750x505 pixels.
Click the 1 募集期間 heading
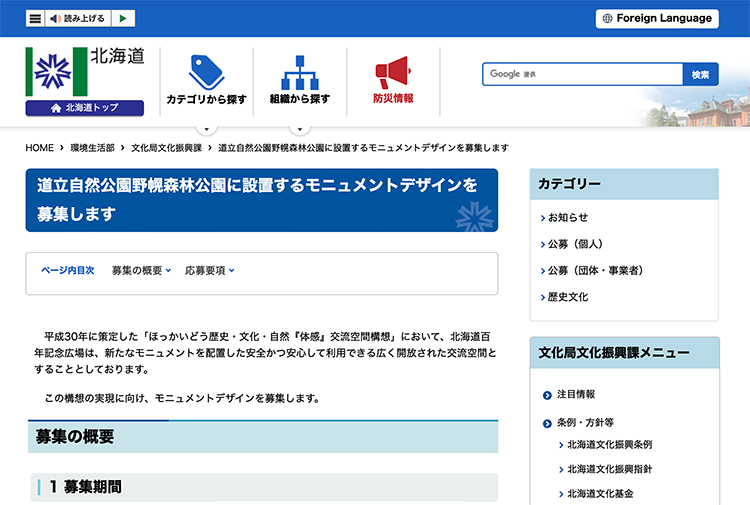click(x=86, y=487)
